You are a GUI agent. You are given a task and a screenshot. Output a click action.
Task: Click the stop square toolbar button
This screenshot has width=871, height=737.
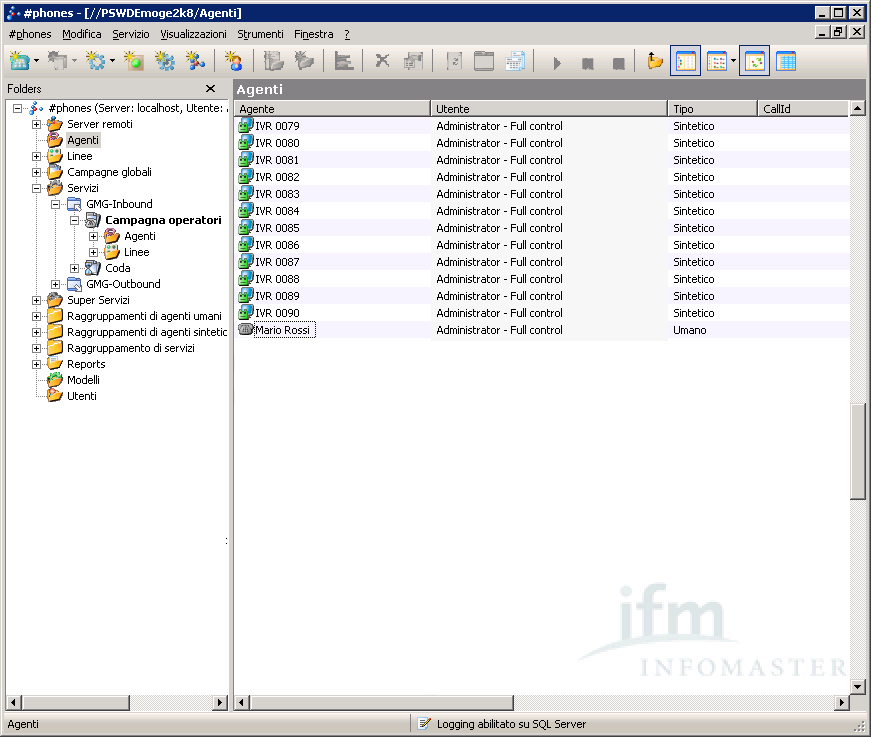click(618, 63)
